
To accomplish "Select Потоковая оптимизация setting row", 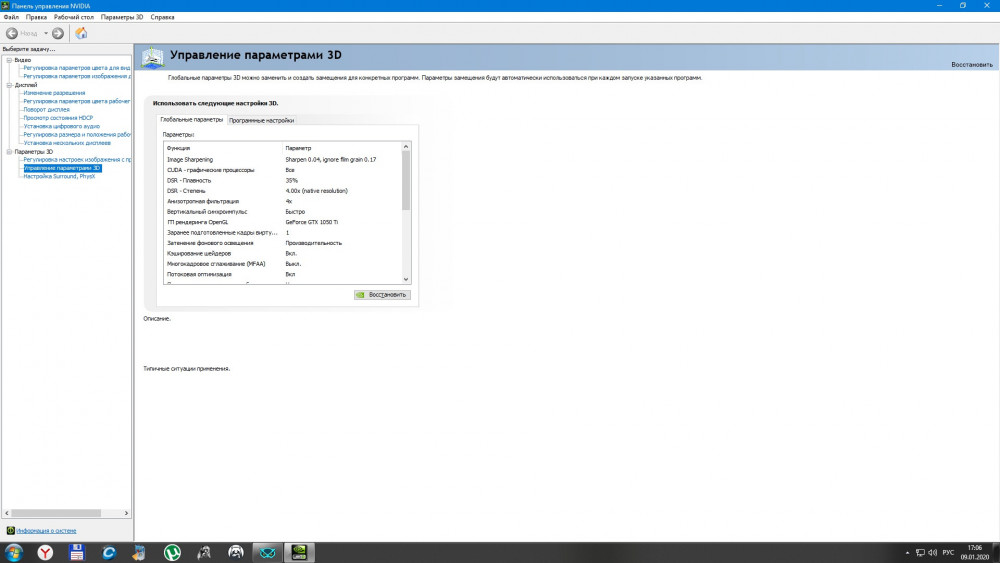I will click(283, 274).
